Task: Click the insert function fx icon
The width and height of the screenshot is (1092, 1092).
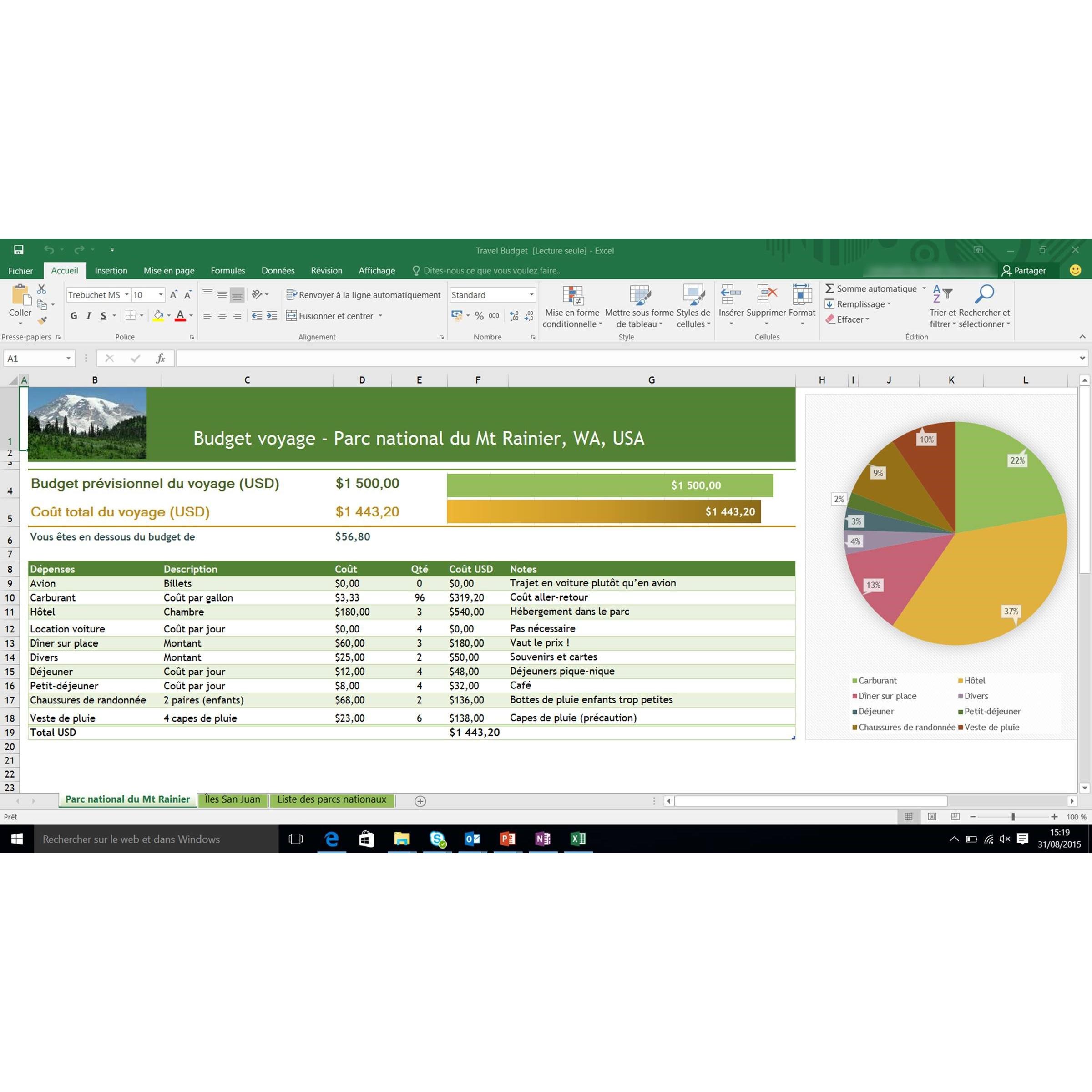Action: point(161,359)
